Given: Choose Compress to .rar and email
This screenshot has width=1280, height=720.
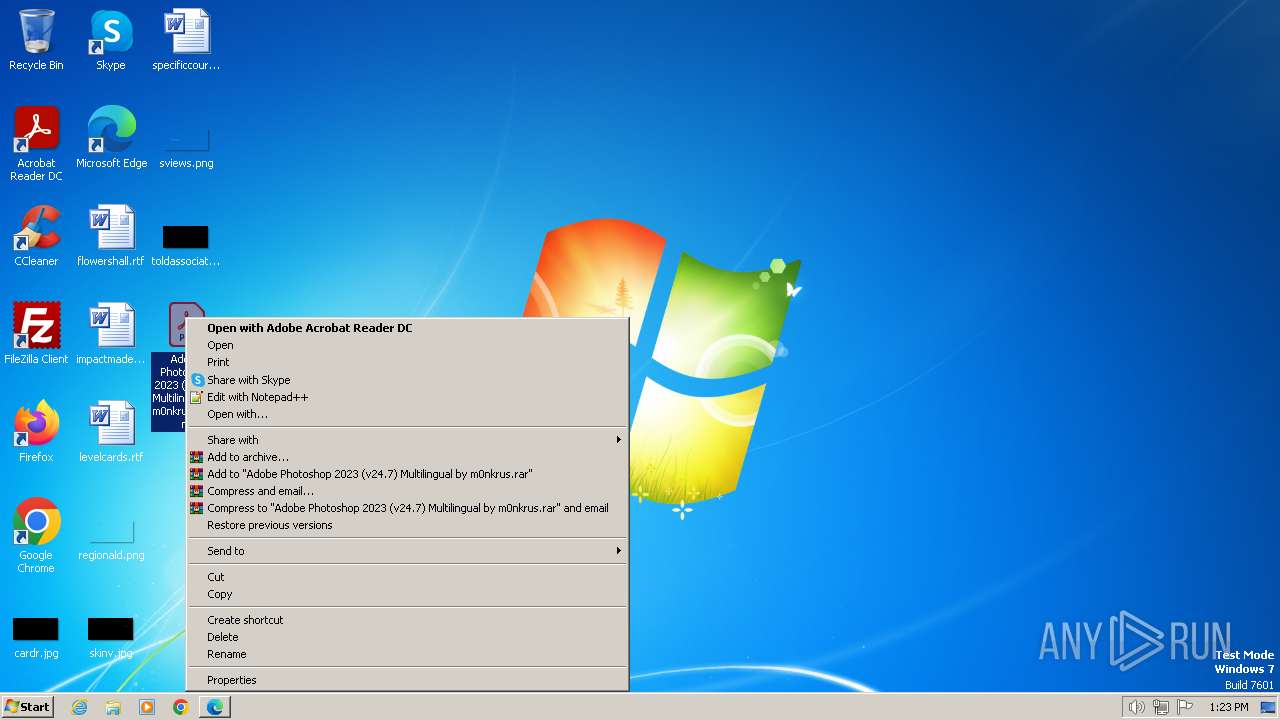Looking at the screenshot, I should coord(407,508).
